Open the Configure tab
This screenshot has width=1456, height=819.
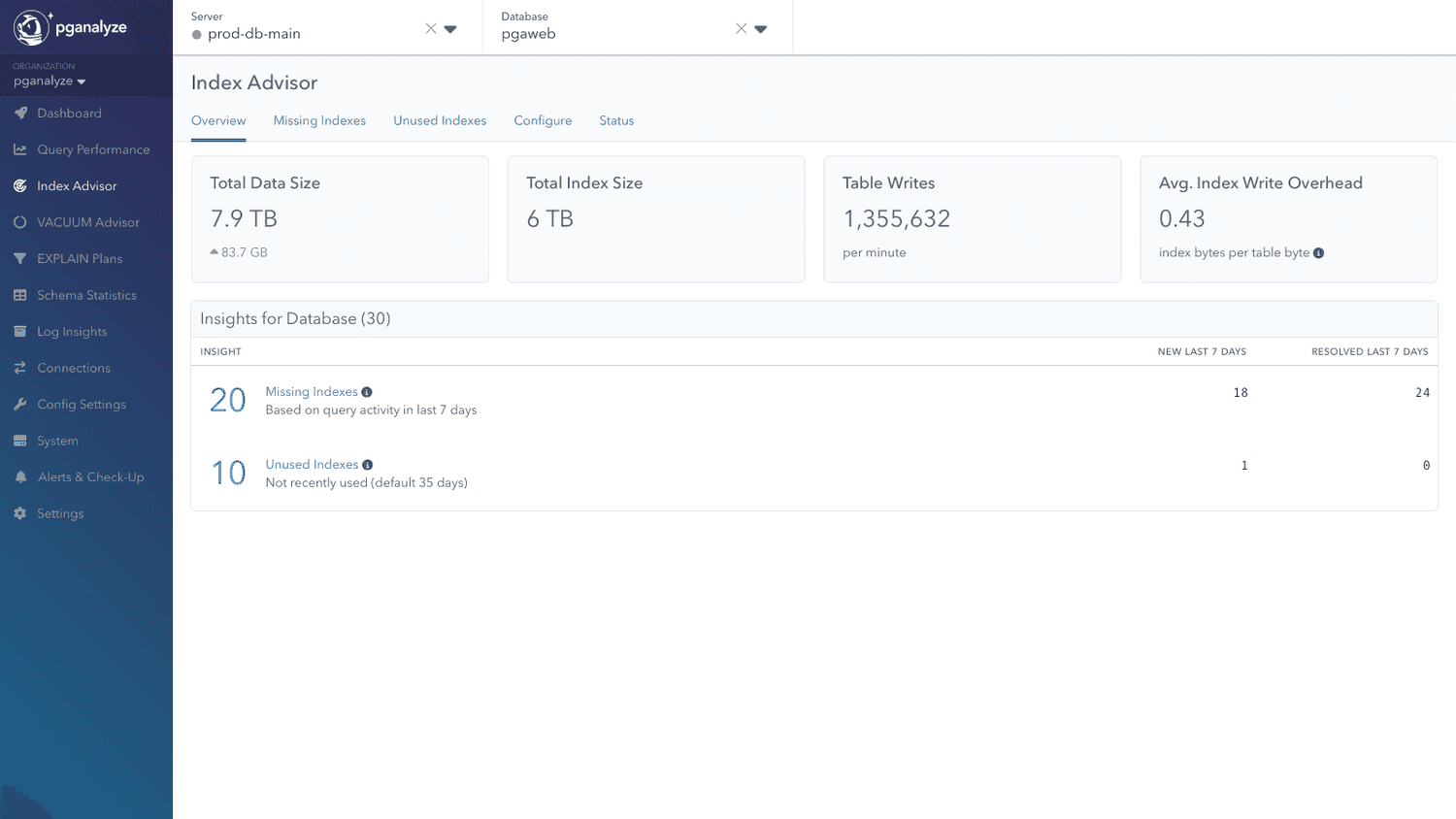(x=543, y=120)
